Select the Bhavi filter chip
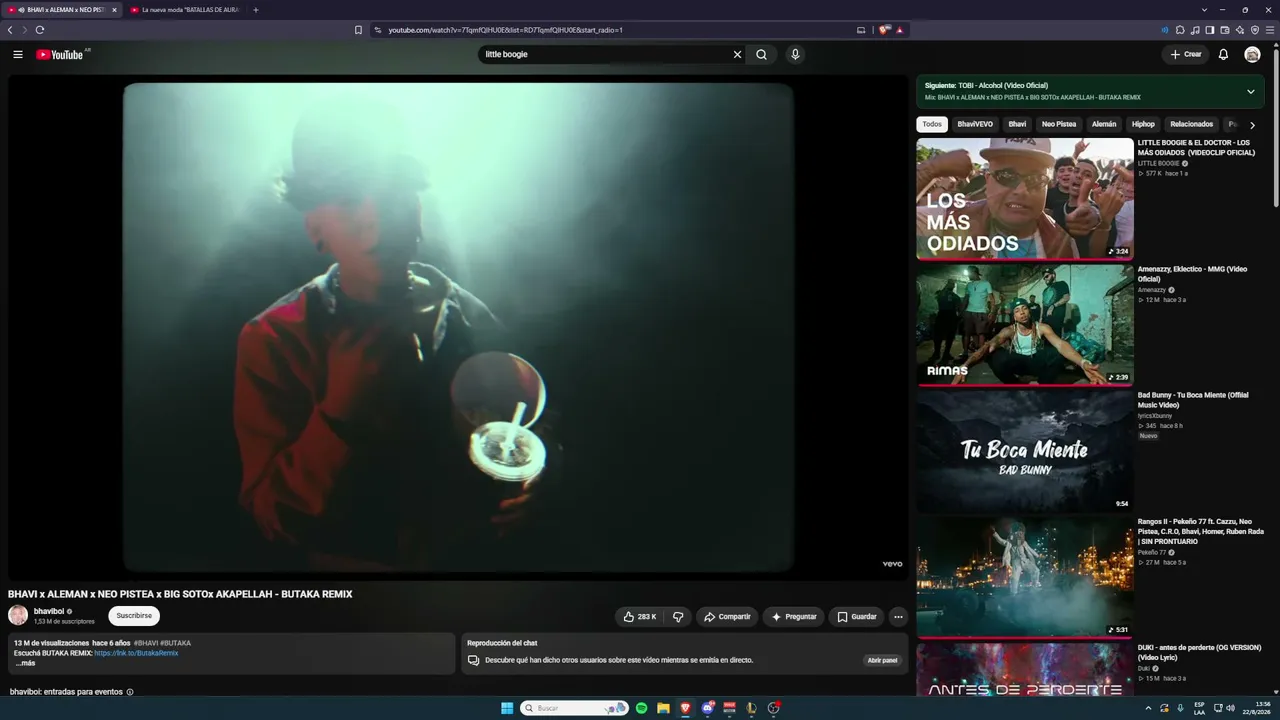Viewport: 1280px width, 720px height. [1017, 125]
